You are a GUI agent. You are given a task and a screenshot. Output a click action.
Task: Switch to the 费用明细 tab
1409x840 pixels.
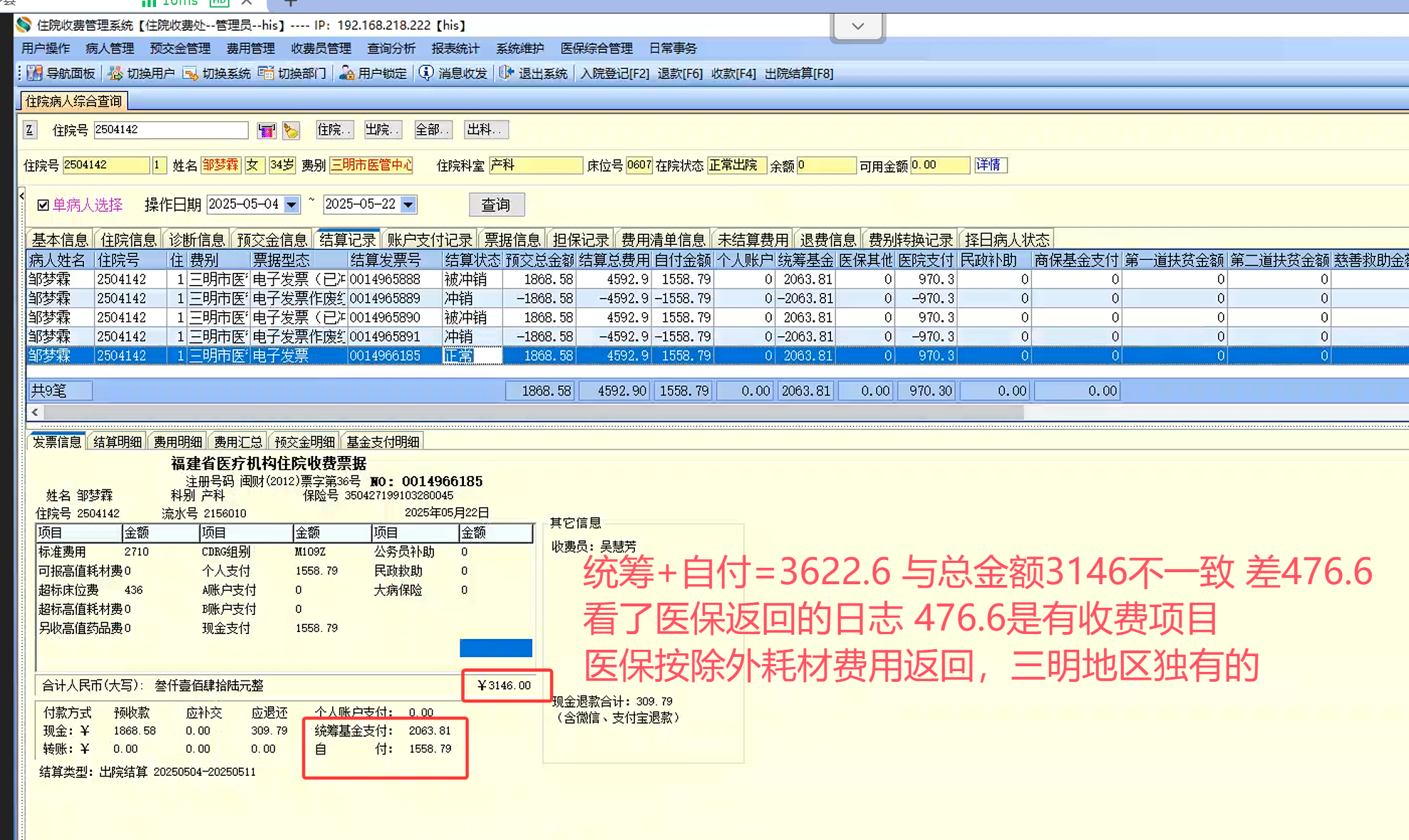click(x=177, y=442)
